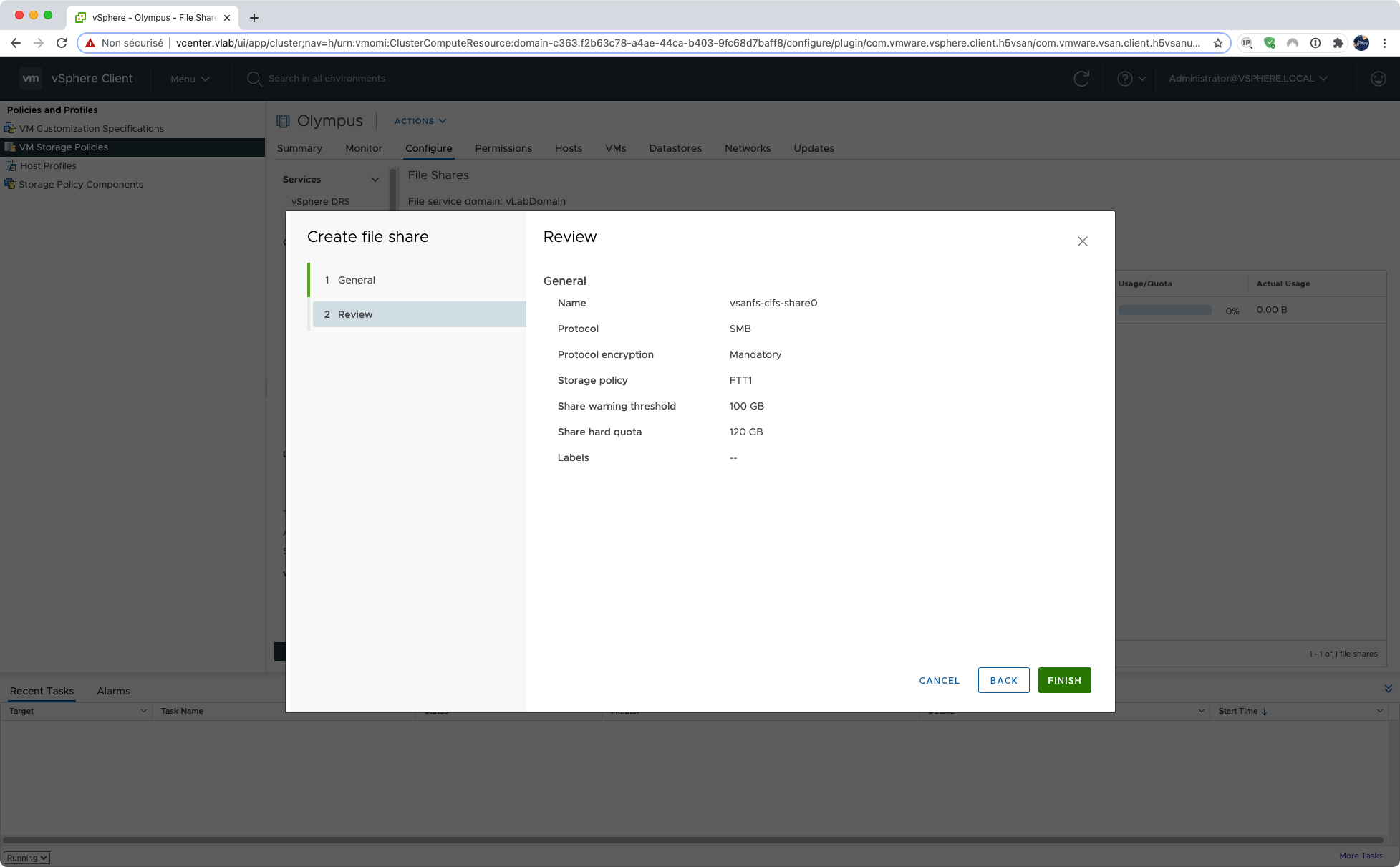Click the Host Profiles icon
1400x867 pixels.
10,165
